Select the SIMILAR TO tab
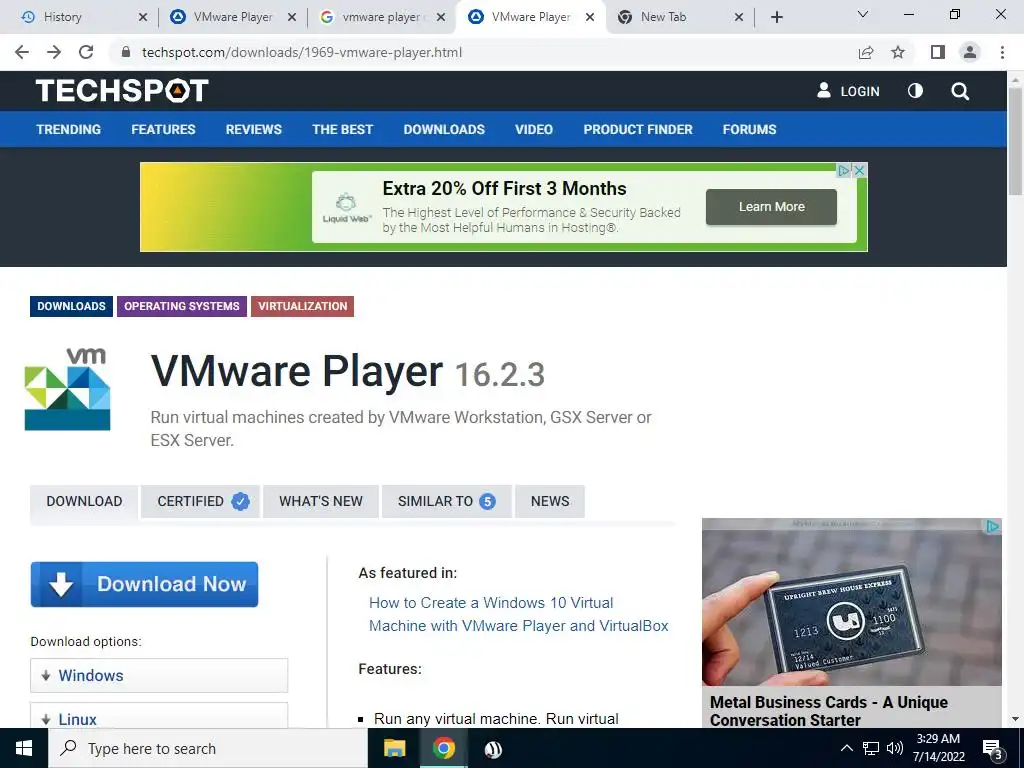 (x=447, y=501)
